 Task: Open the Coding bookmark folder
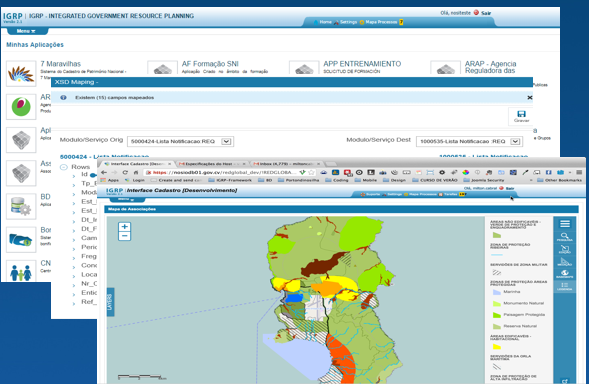(337, 180)
